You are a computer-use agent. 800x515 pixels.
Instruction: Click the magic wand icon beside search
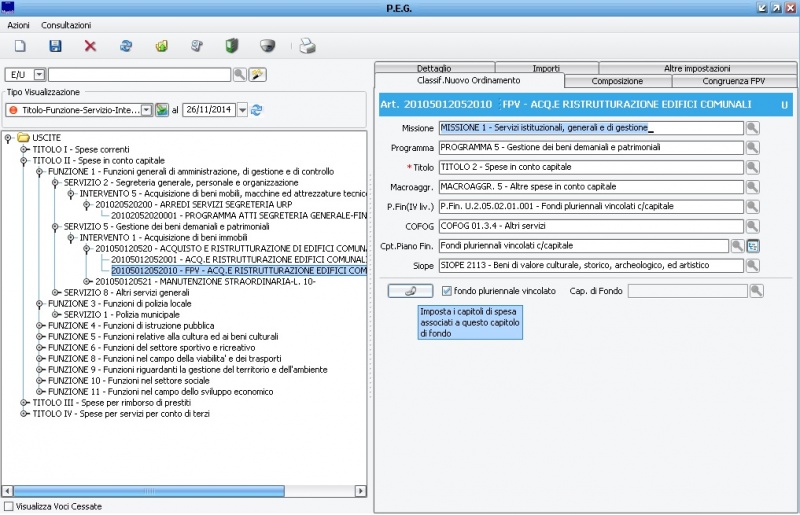point(257,74)
